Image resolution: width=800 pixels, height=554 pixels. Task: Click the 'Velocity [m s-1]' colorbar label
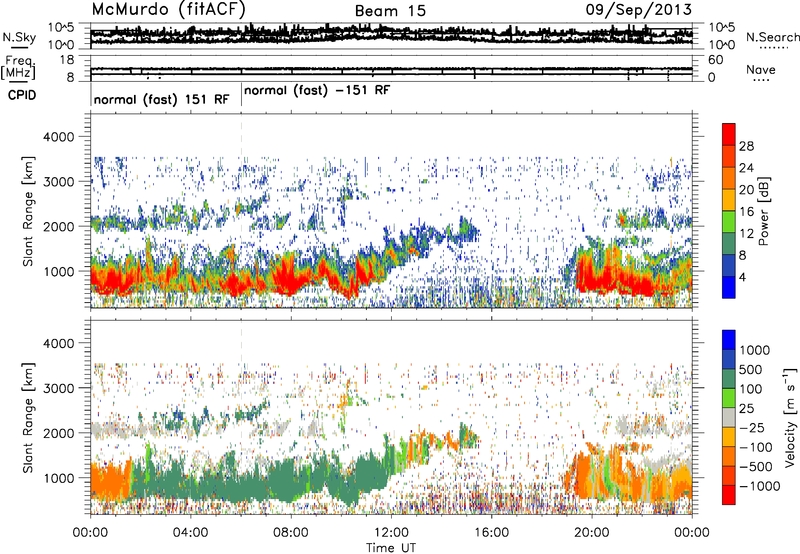[x=790, y=417]
